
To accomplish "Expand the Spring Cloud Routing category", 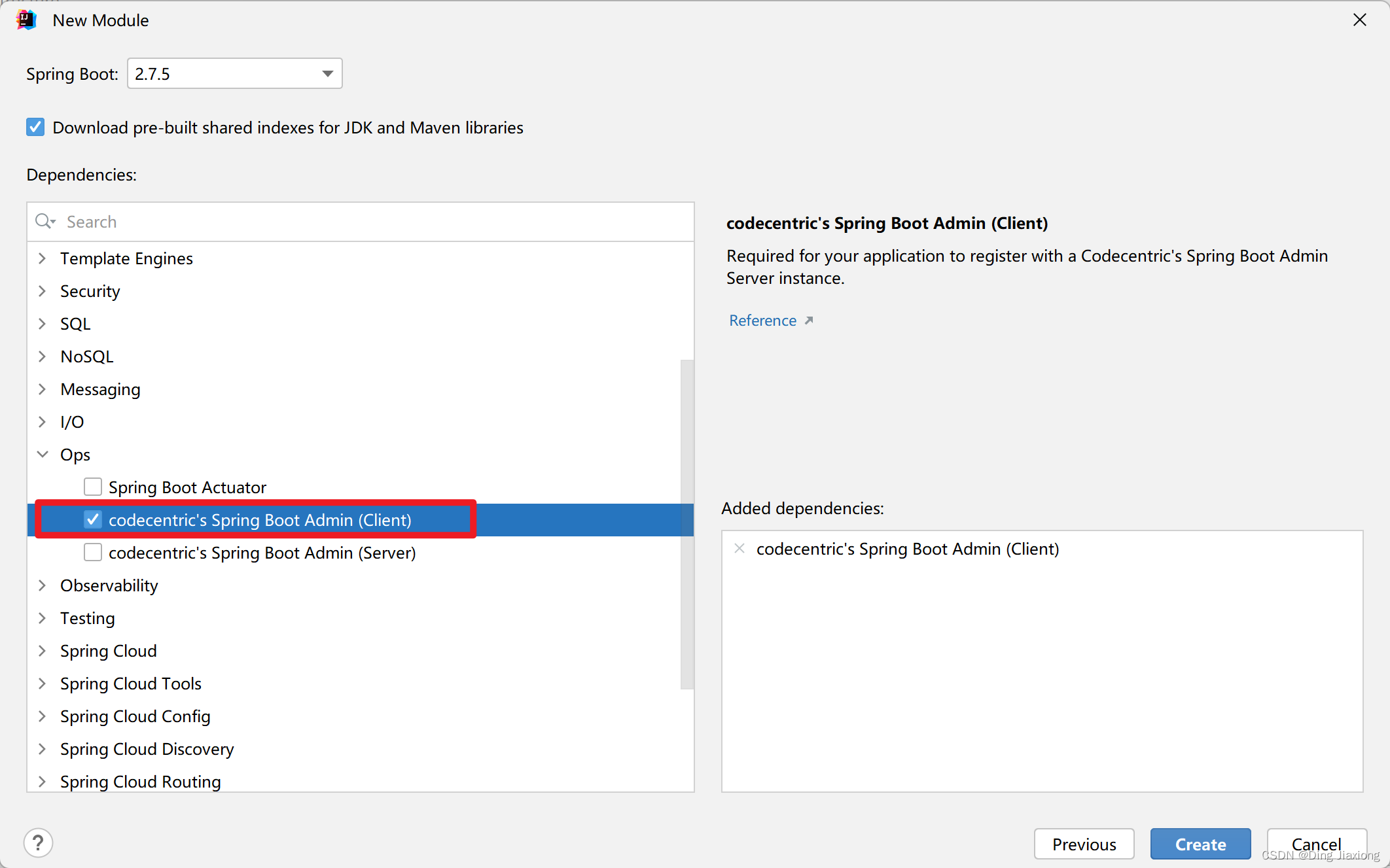I will click(x=43, y=782).
